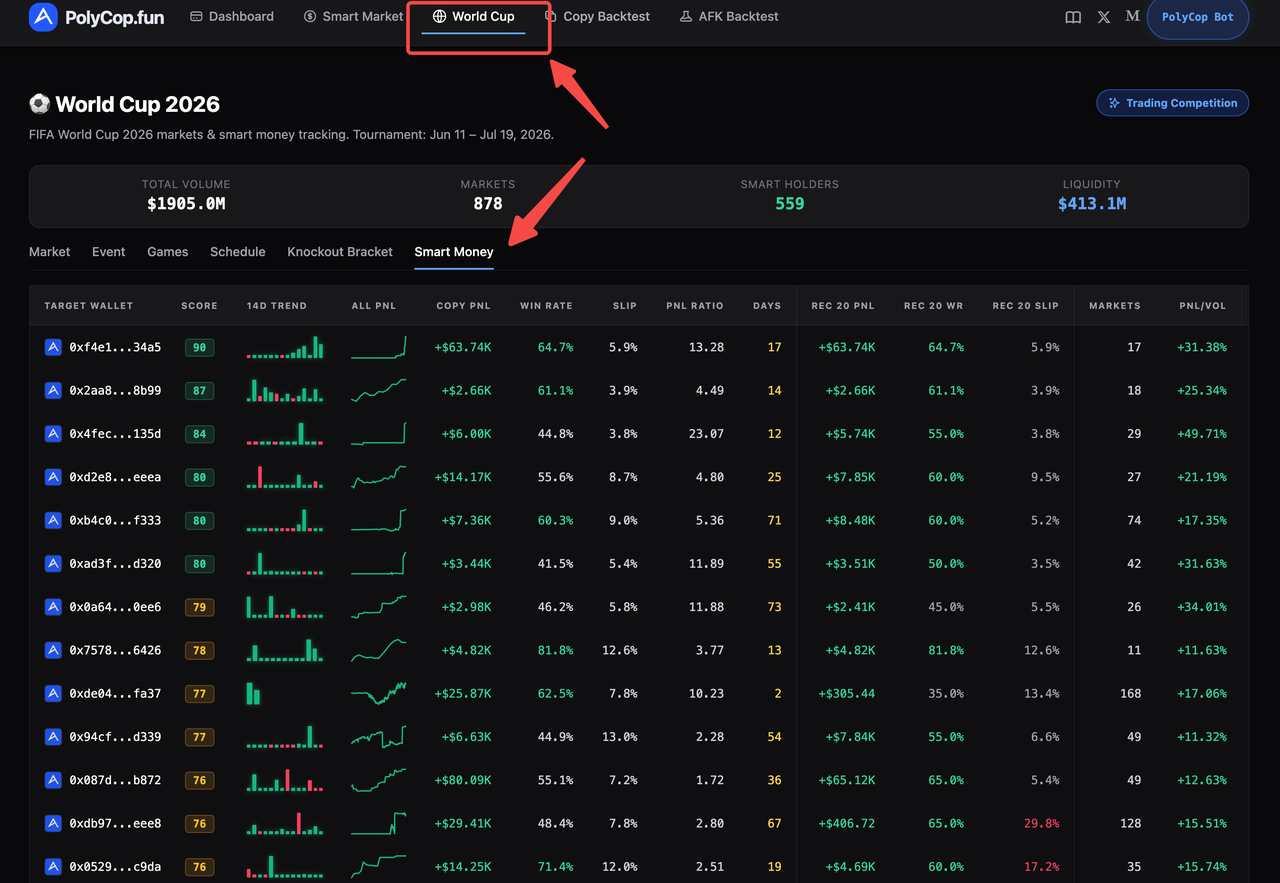Sort by SCORE column header
Viewport: 1280px width, 883px height.
199,306
